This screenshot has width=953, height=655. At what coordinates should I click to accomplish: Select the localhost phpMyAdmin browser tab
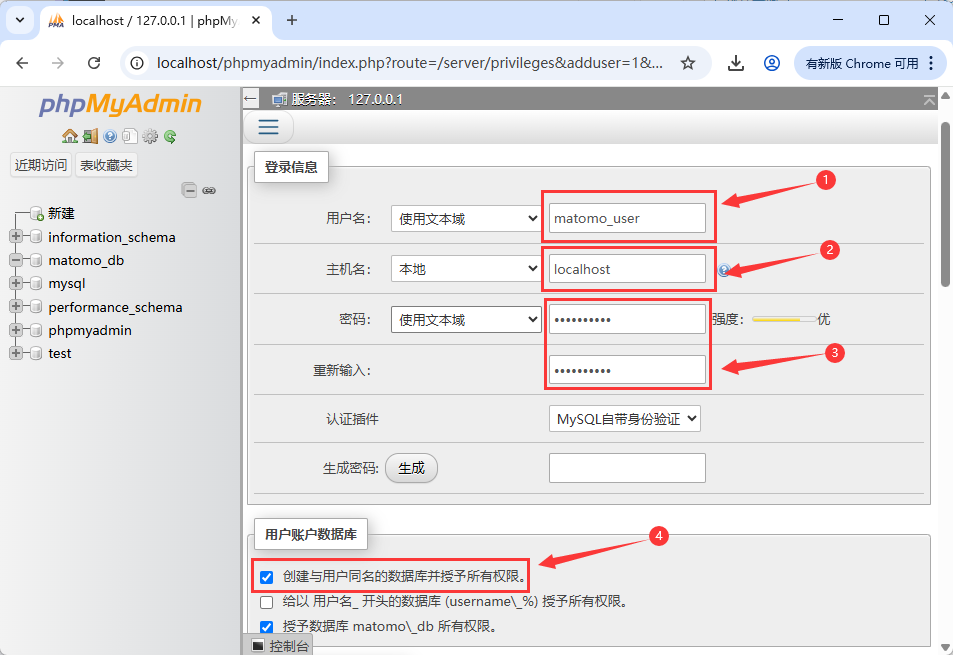click(154, 21)
